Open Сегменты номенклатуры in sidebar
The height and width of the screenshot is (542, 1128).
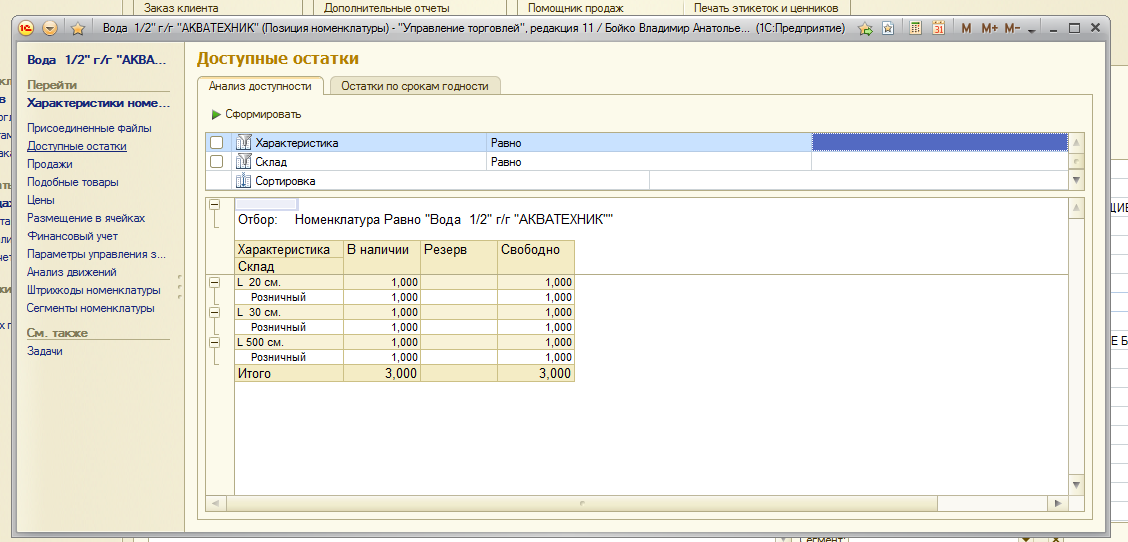click(91, 308)
